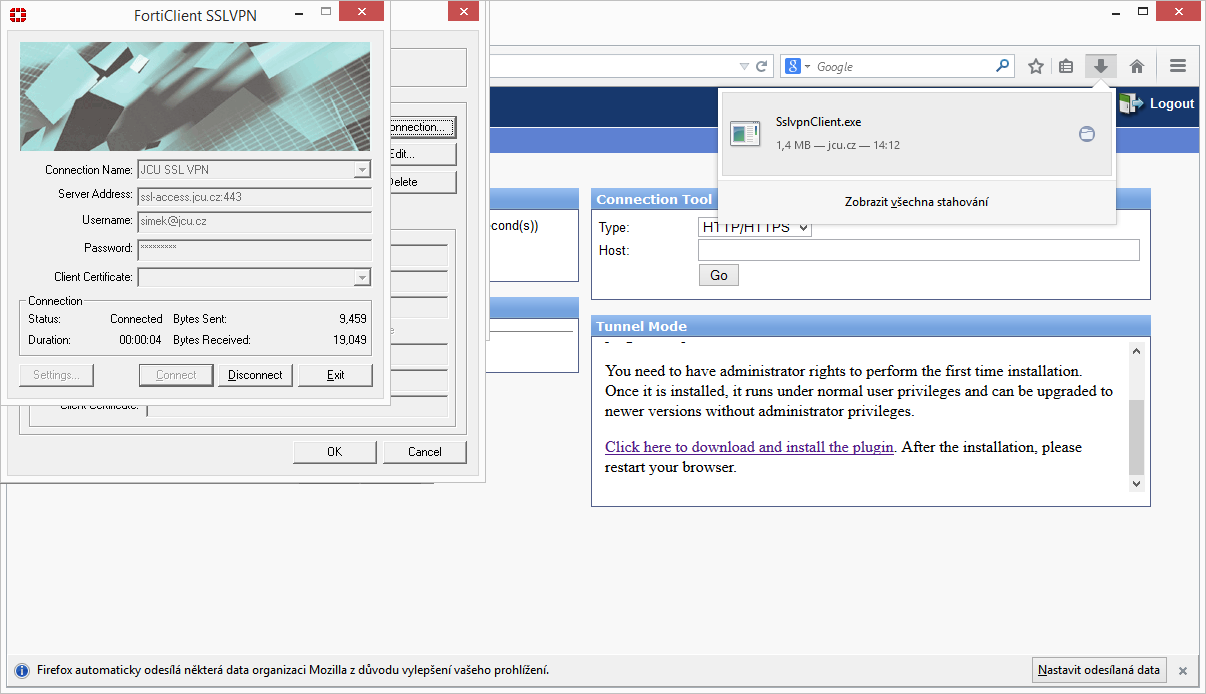
Task: Click the Password field
Action: coord(254,248)
